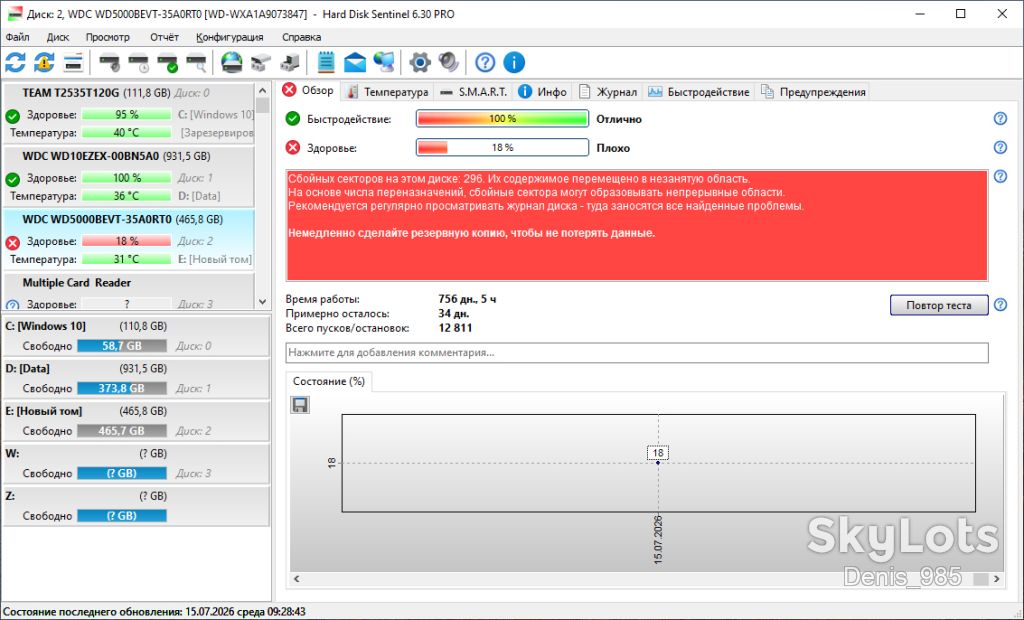1024x620 pixels.
Task: Click the help icon beside Здоровье bar
Action: click(x=1000, y=147)
